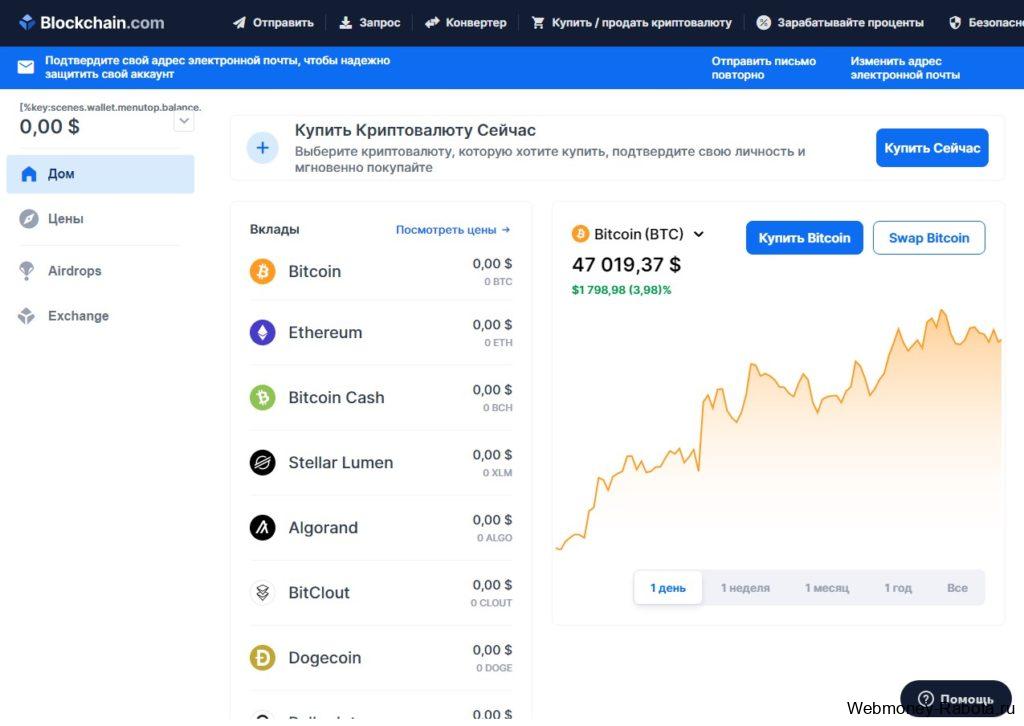Click the 0 BTC balance text
1024x726 pixels.
498,281
